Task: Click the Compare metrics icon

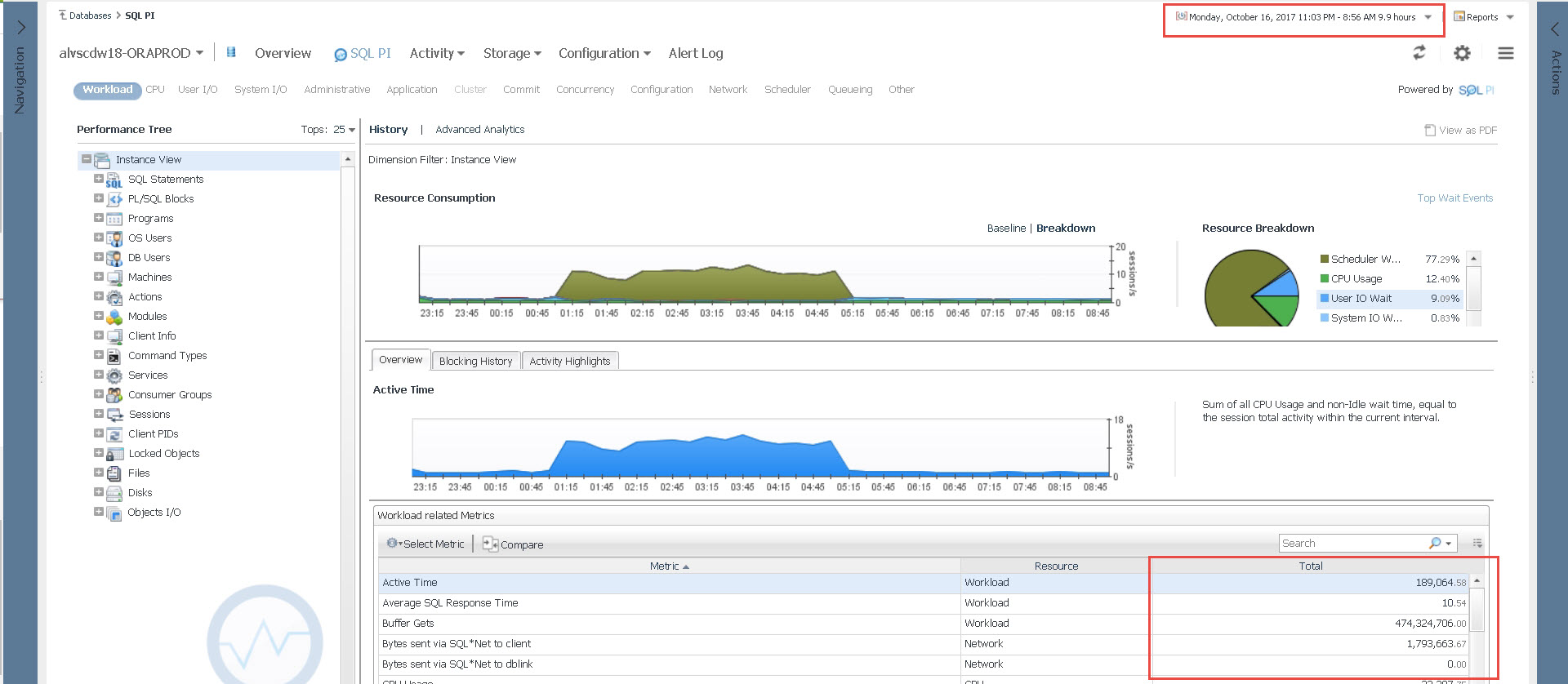Action: 490,544
